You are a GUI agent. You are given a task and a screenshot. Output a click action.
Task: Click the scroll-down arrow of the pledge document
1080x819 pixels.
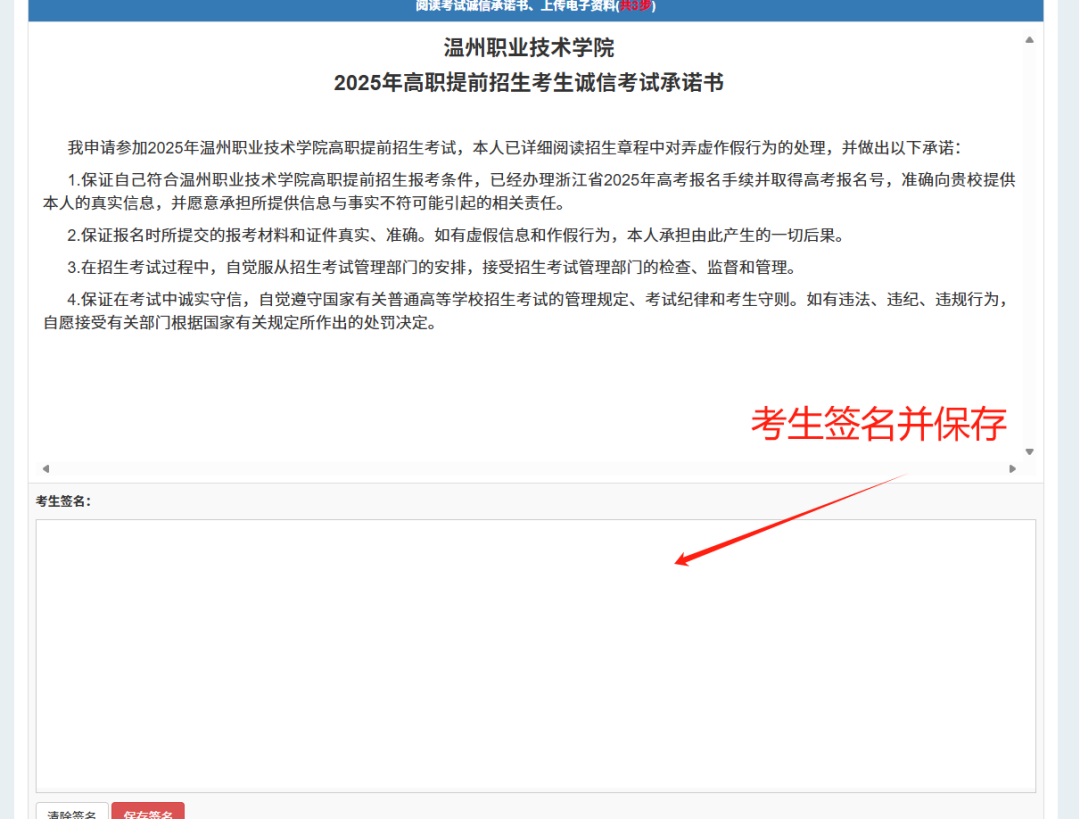tap(1029, 452)
